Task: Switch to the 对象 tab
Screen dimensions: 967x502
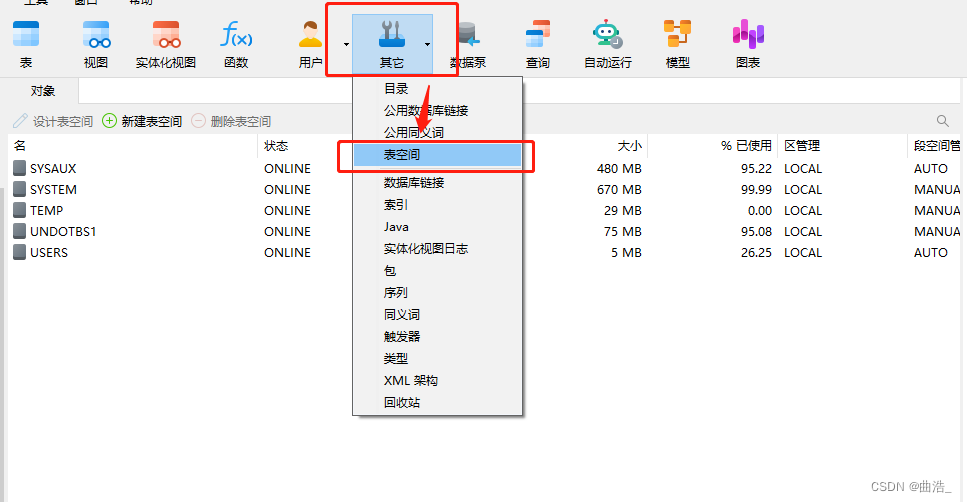Action: (43, 91)
